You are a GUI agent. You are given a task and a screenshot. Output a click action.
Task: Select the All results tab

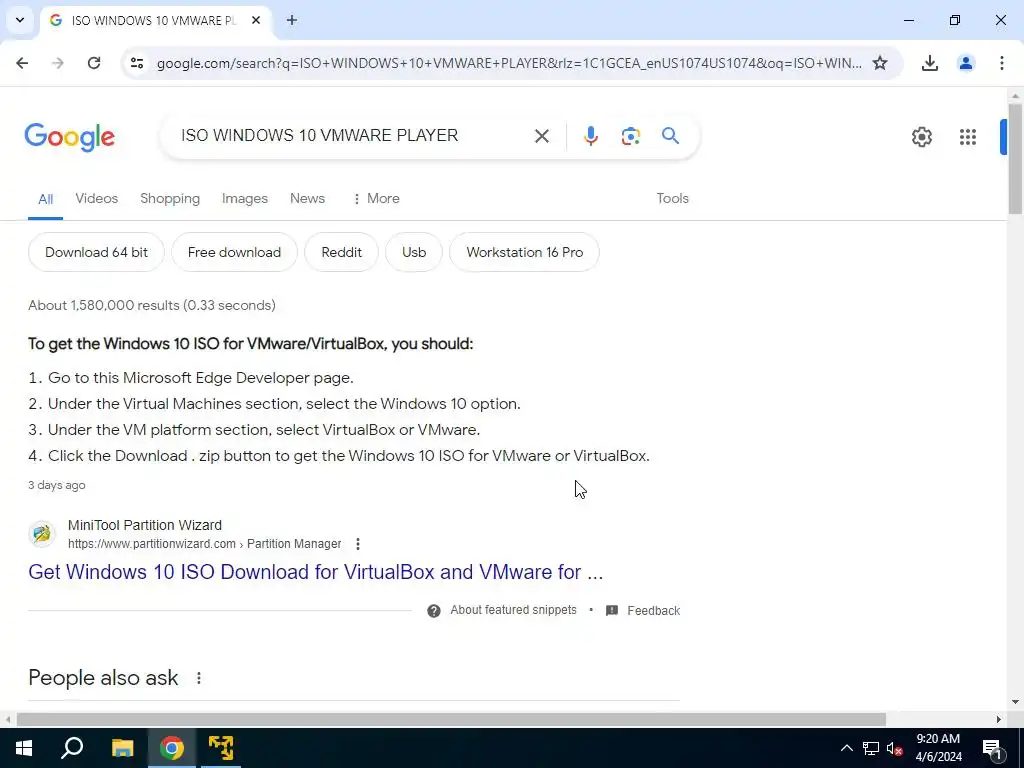[45, 199]
